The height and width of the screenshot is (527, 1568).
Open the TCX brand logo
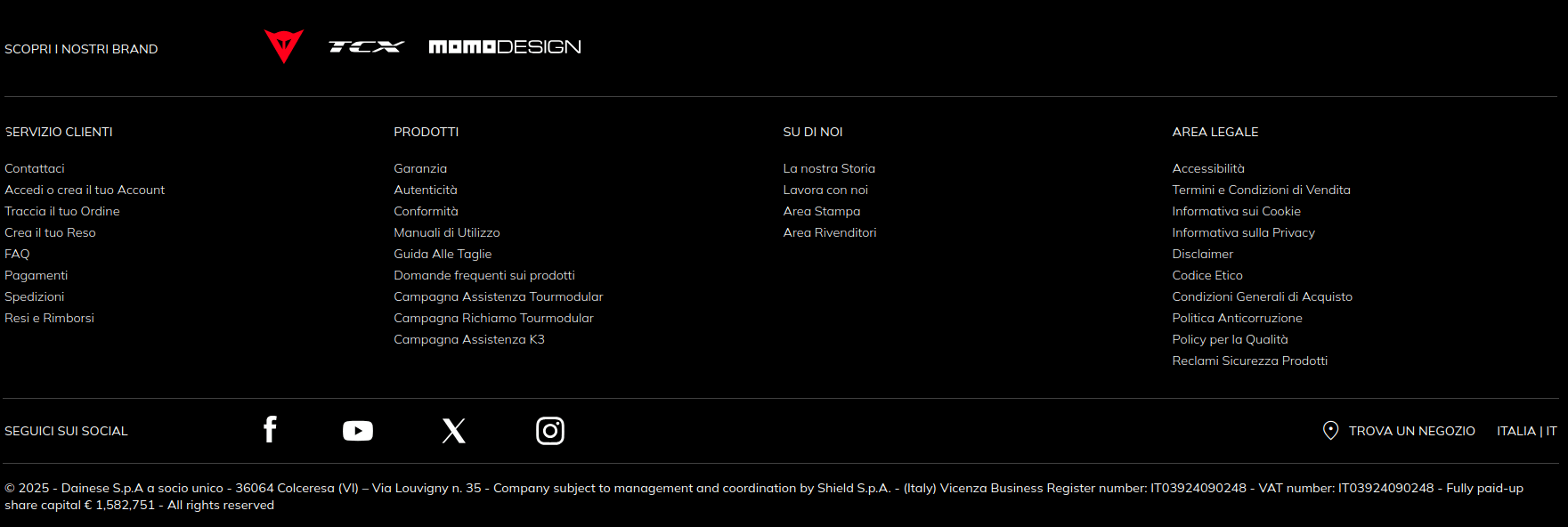coord(366,47)
